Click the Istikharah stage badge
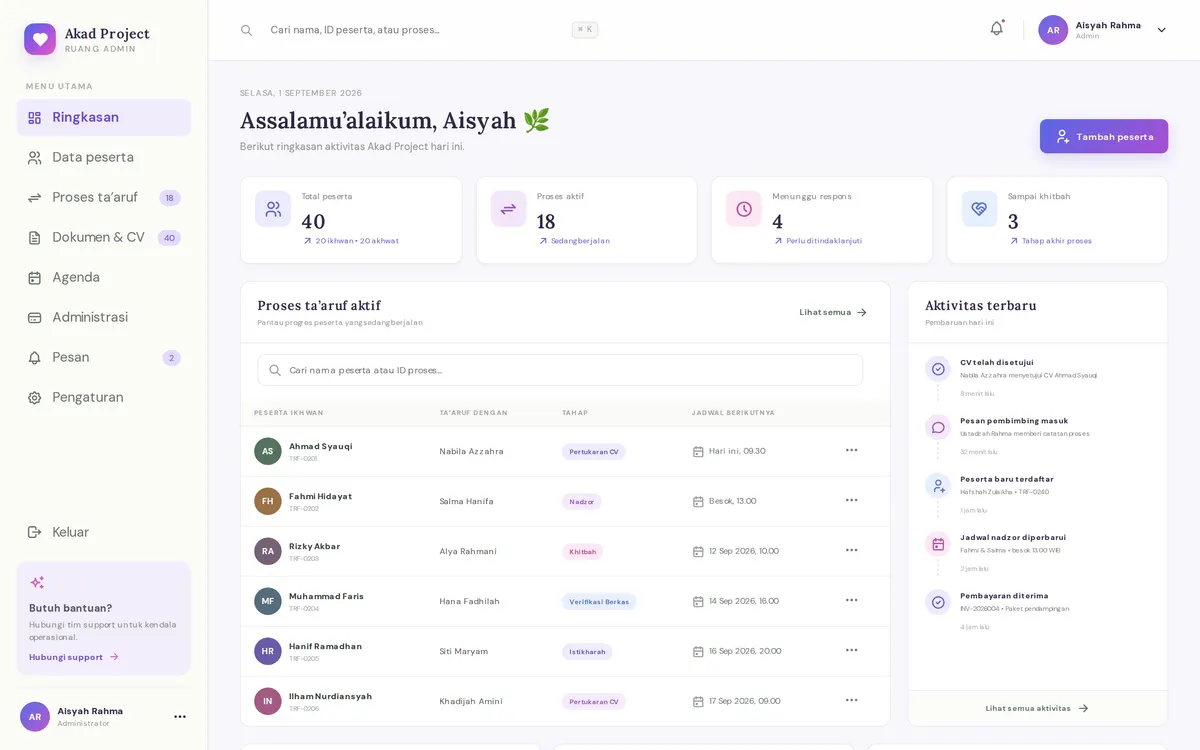This screenshot has height=750, width=1200. coord(587,651)
